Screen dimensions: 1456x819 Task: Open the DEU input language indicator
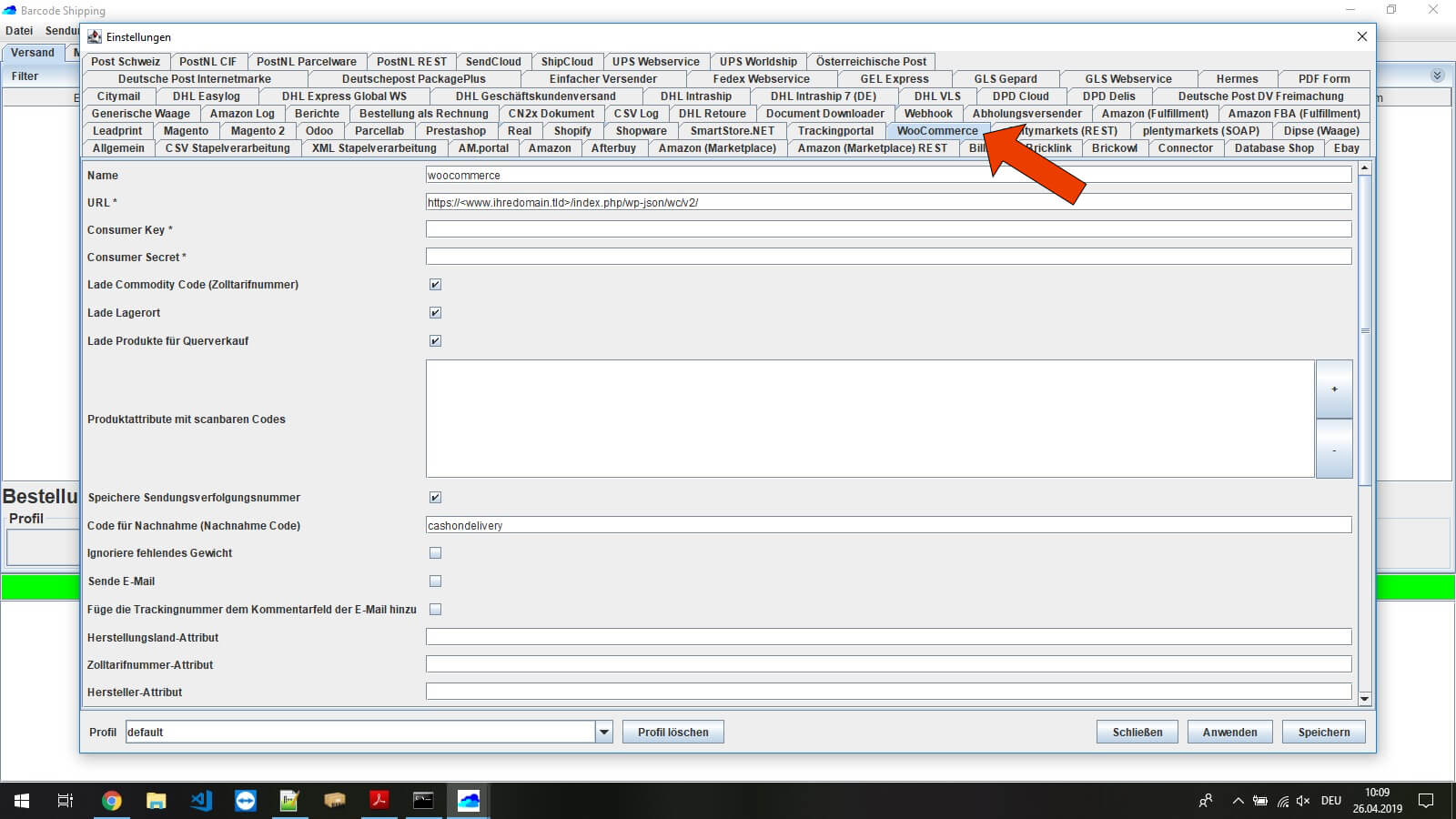click(x=1331, y=801)
